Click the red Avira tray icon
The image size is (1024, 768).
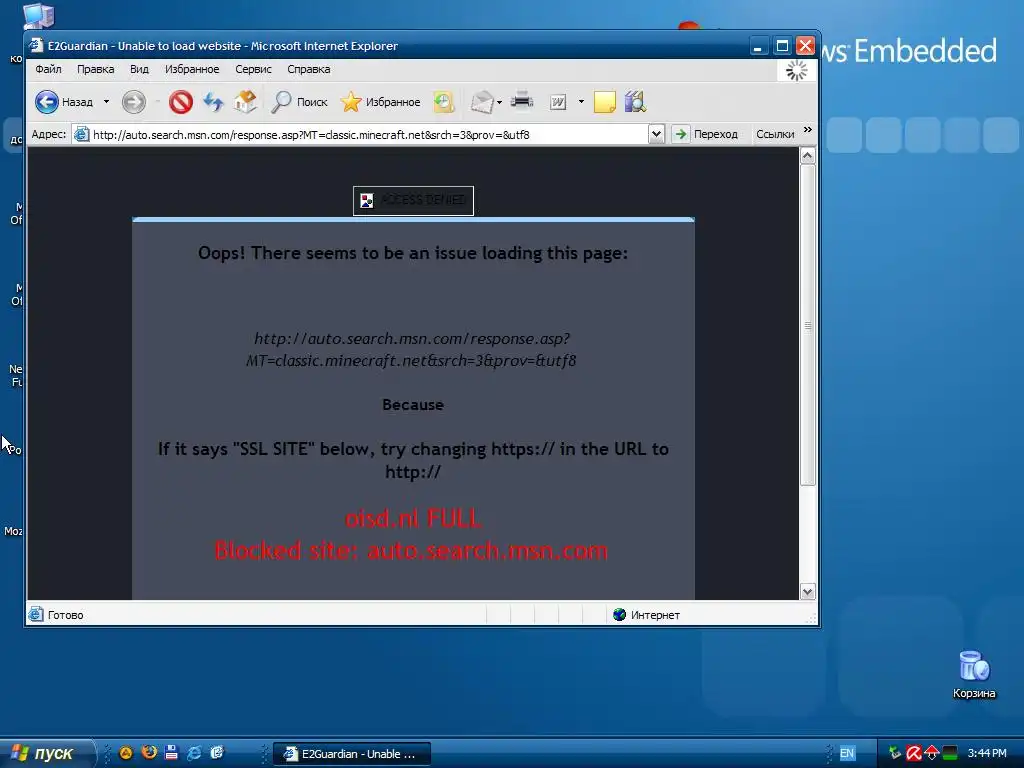[914, 753]
